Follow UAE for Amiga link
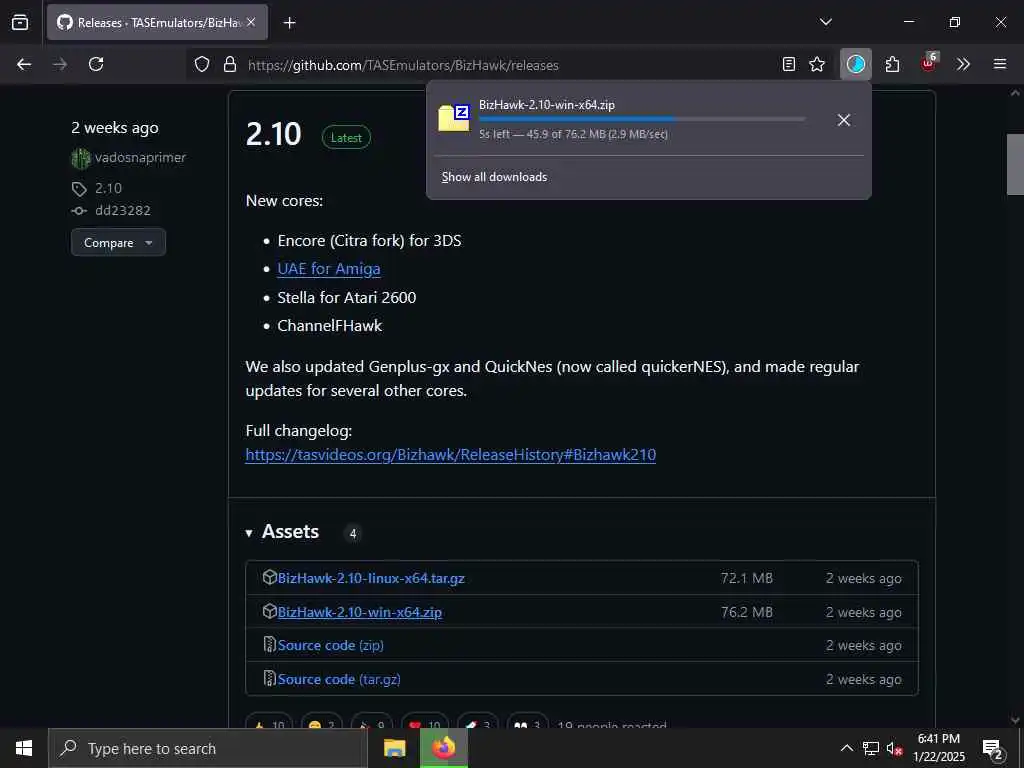 pos(328,268)
